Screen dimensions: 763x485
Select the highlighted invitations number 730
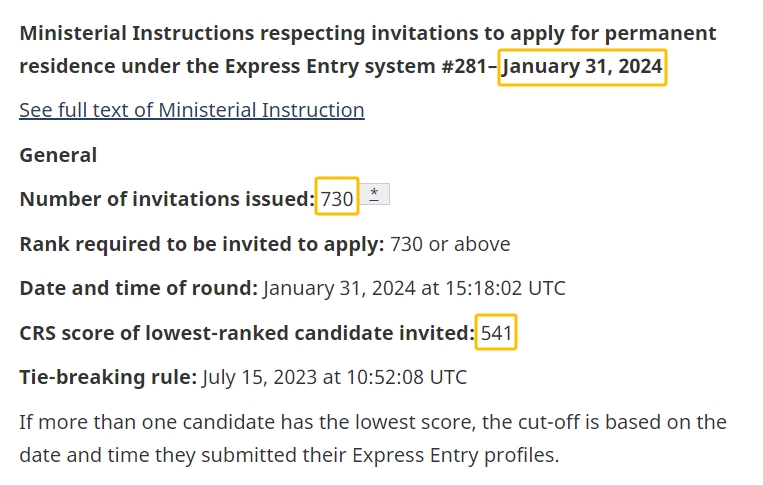(x=337, y=199)
